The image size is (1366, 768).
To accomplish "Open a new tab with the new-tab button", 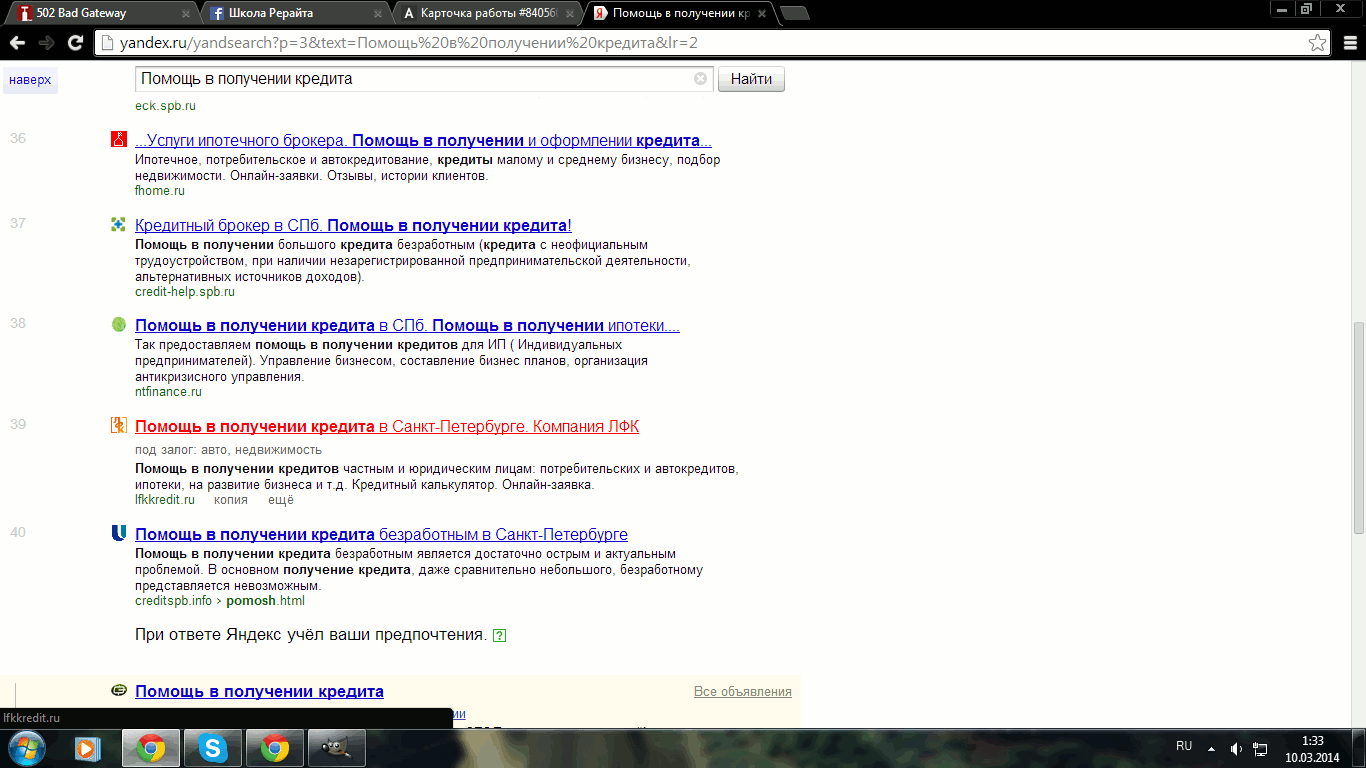I will [795, 13].
